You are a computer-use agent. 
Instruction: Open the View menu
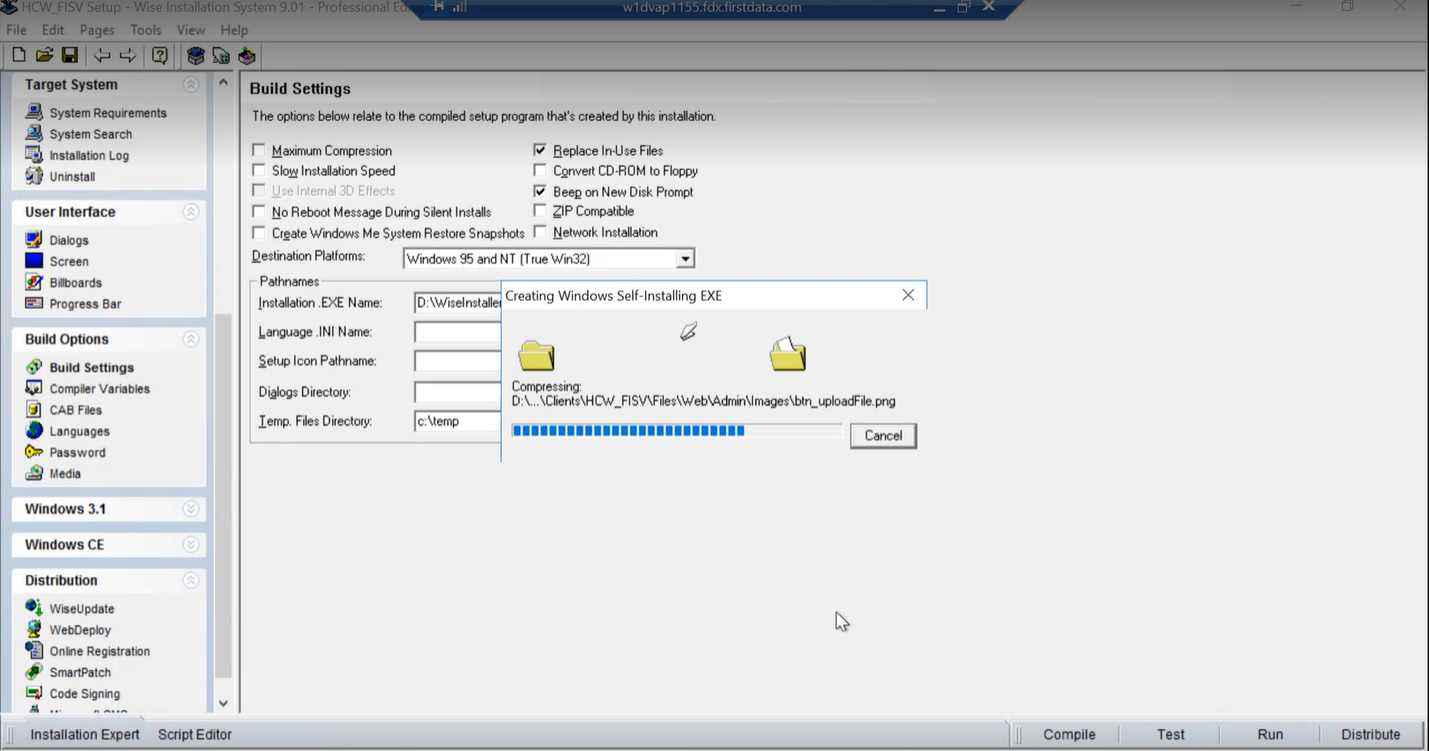coord(190,30)
